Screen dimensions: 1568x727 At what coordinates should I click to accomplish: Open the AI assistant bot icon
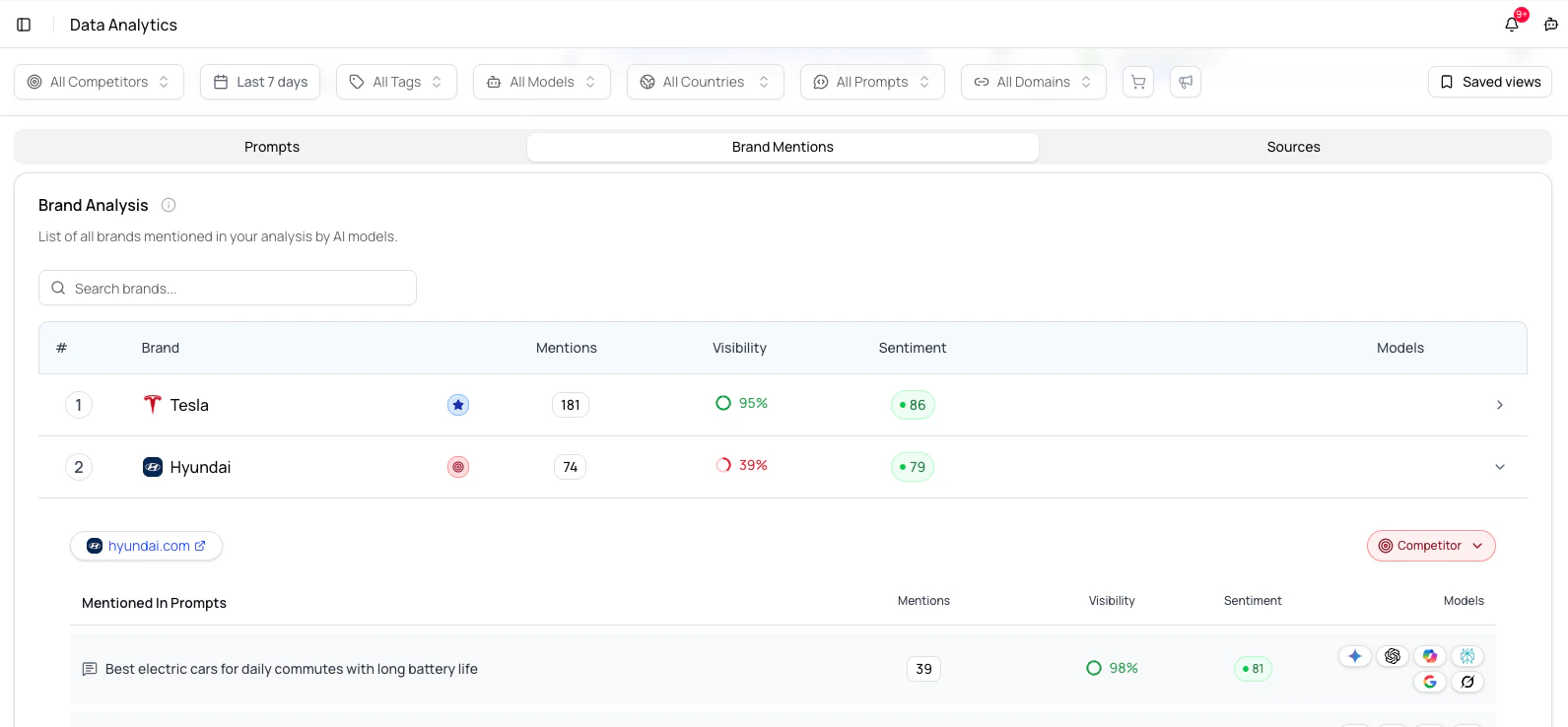pos(1551,25)
